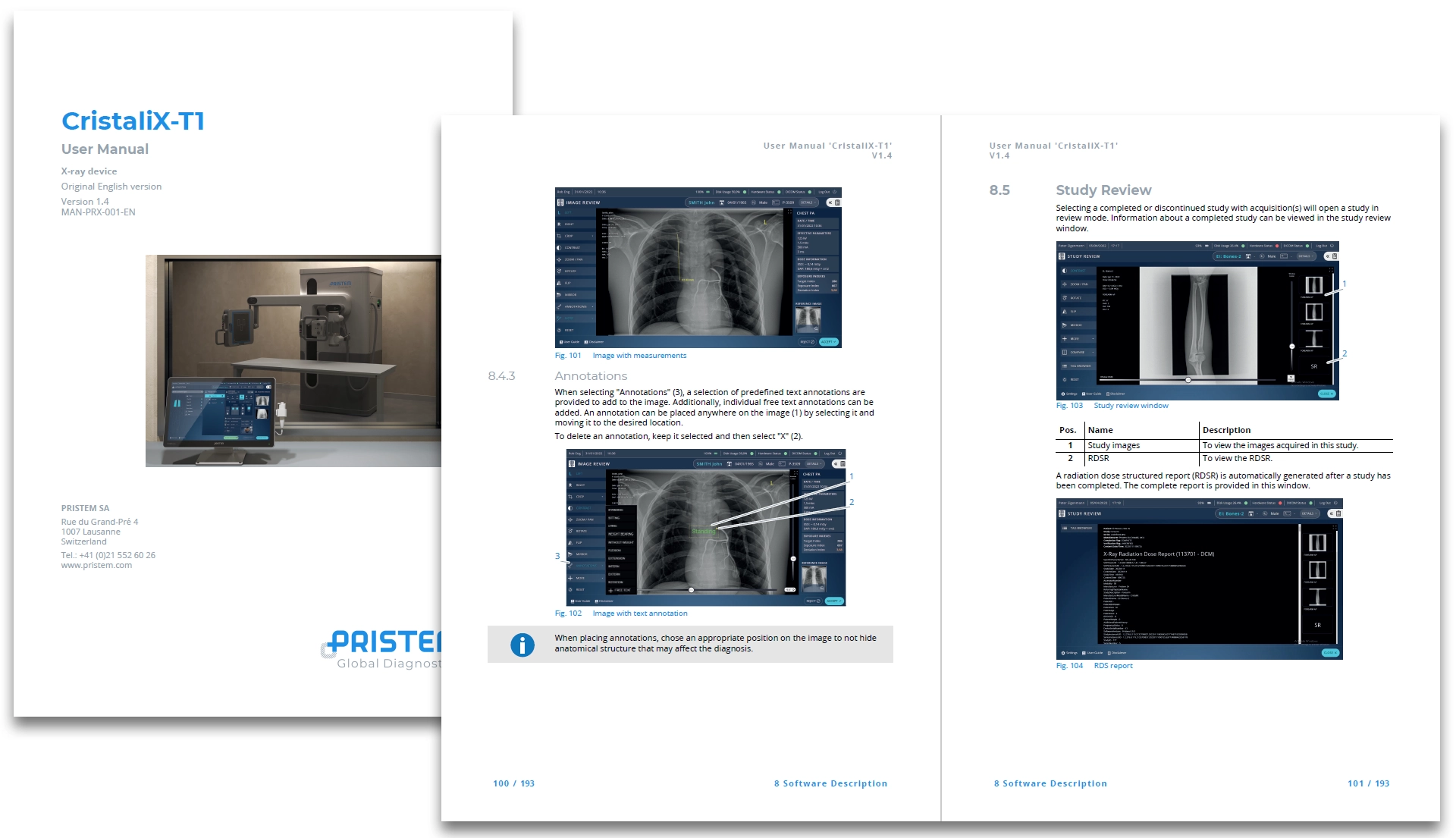Viewport: 1456px width, 838px height.
Task: Choose Weight Bearing in Fig. 102 annotation list
Action: (620, 534)
